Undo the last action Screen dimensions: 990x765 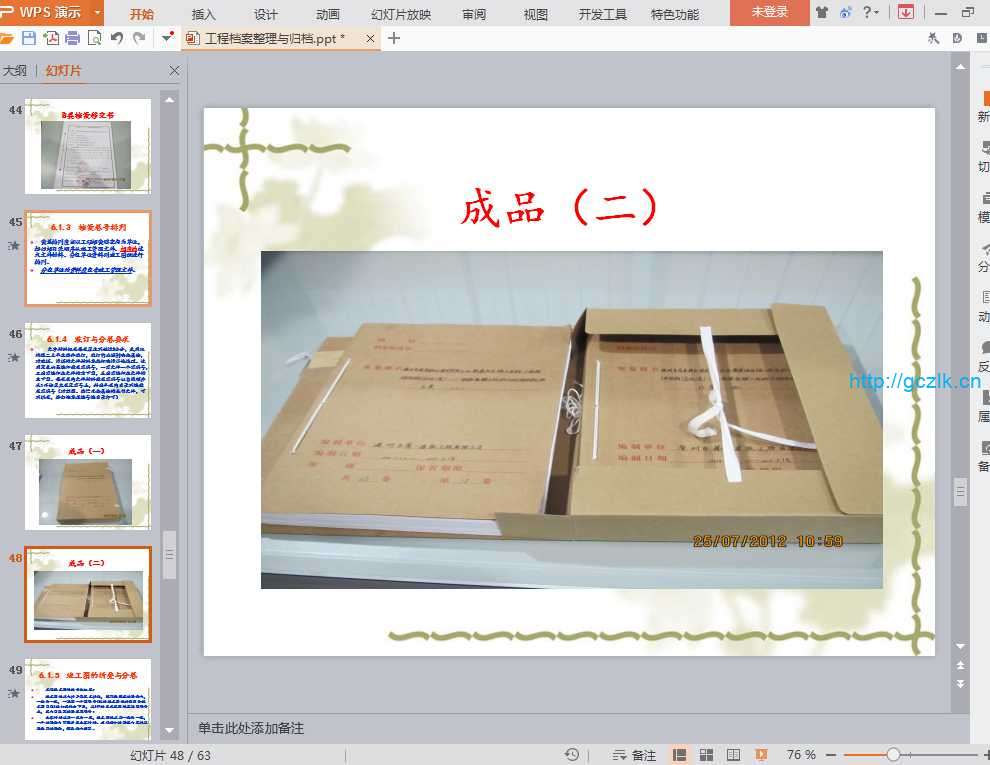117,39
